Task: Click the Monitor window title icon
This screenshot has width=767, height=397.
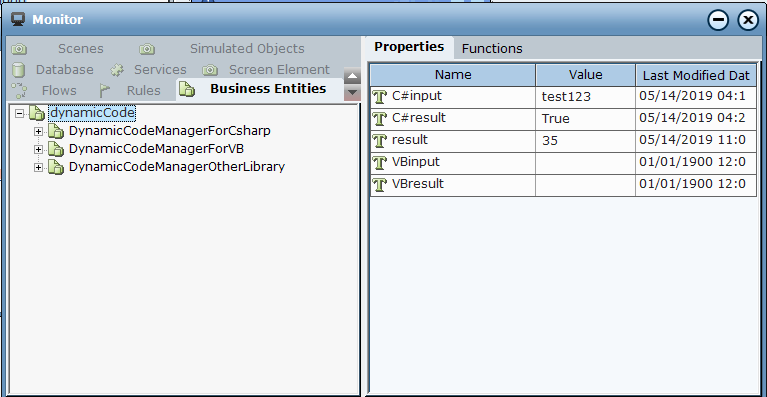Action: coord(19,20)
